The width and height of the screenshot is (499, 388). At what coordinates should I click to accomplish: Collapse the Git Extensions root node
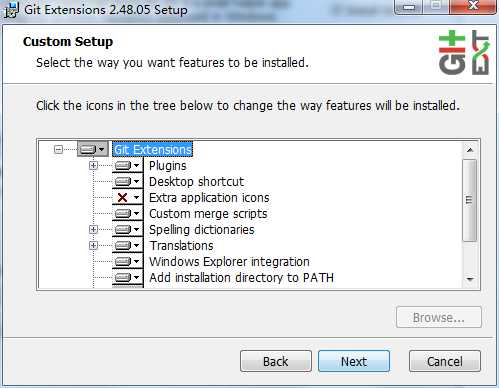pos(58,149)
